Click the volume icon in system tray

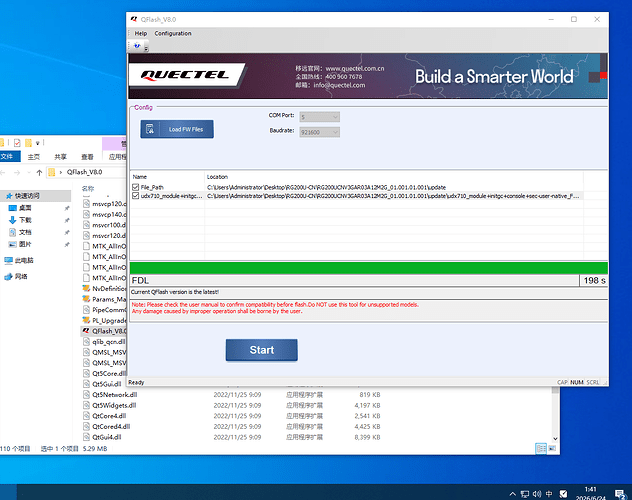pyautogui.click(x=537, y=494)
